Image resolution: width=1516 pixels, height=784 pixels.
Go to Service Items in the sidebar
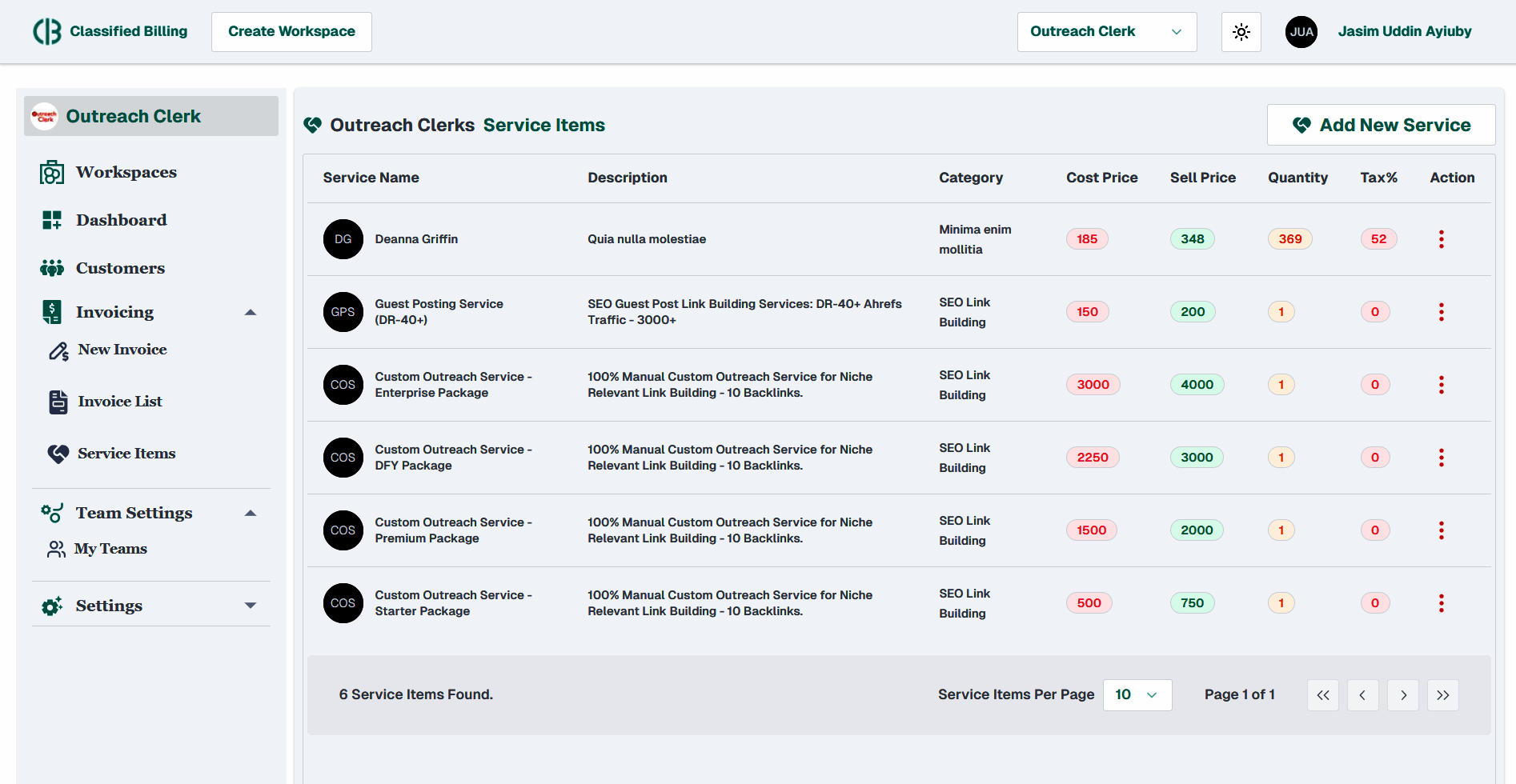pyautogui.click(x=126, y=454)
